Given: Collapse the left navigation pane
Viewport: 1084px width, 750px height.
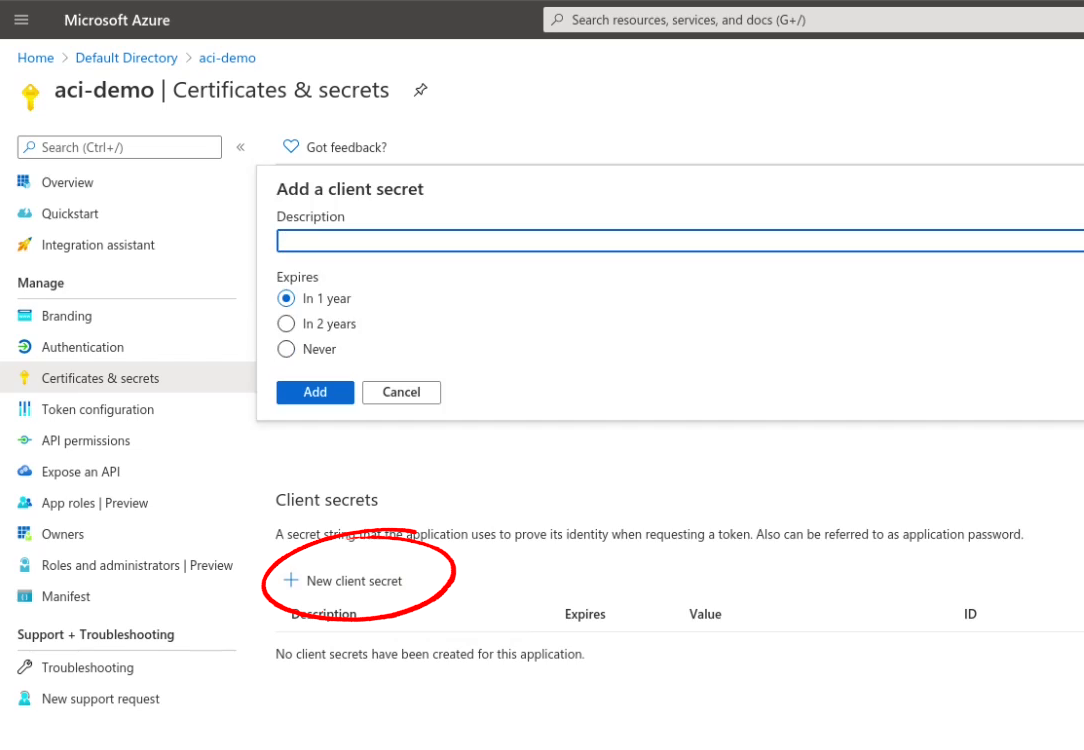Looking at the screenshot, I should [241, 147].
